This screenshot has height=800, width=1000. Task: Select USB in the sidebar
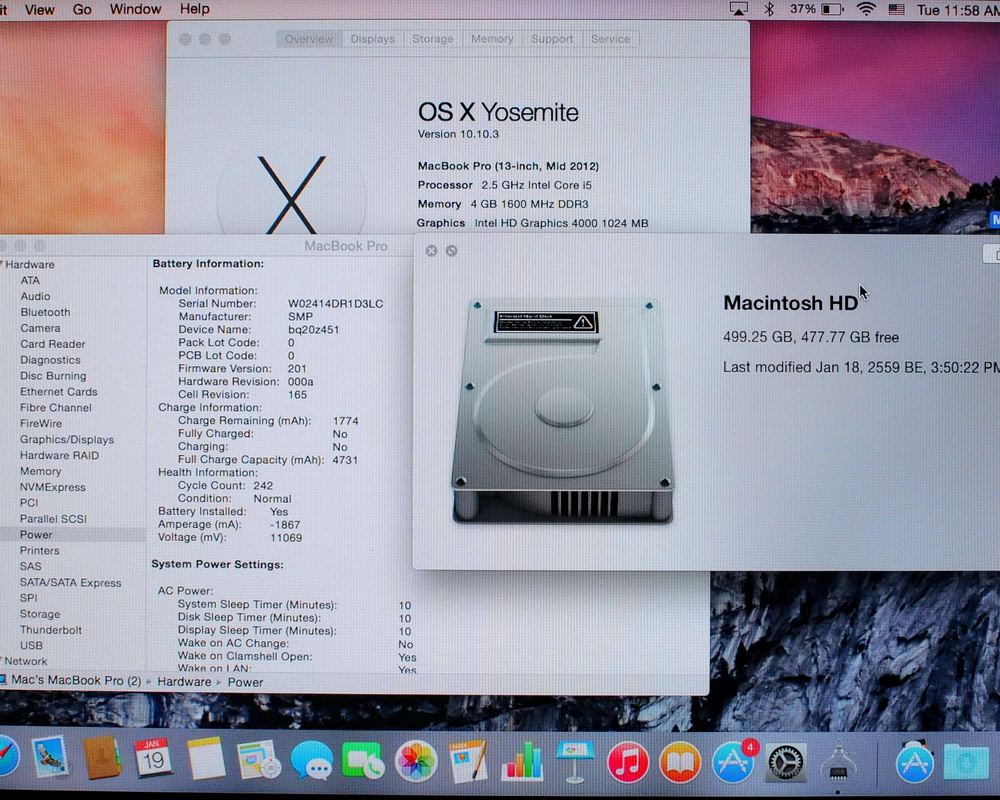31,645
